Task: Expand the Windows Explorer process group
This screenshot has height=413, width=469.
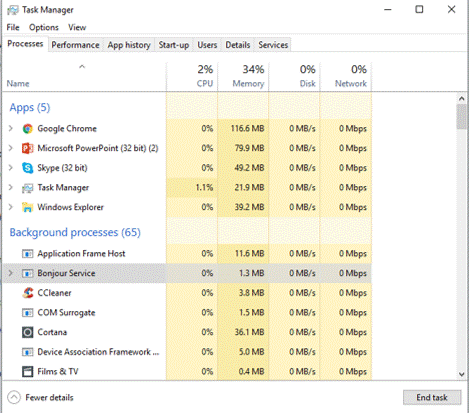Action: (11, 207)
